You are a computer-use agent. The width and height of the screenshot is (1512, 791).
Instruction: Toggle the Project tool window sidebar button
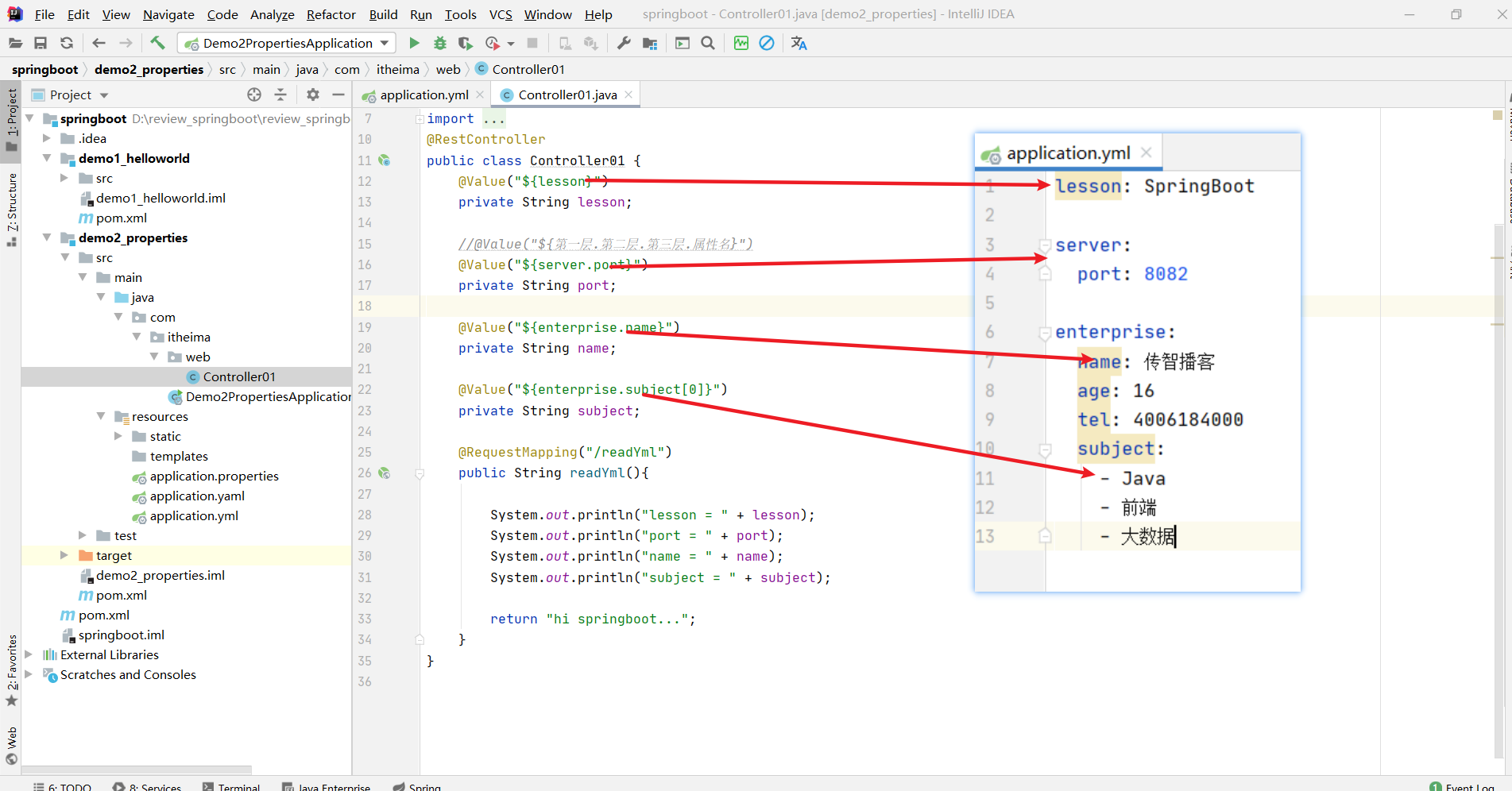pyautogui.click(x=12, y=119)
